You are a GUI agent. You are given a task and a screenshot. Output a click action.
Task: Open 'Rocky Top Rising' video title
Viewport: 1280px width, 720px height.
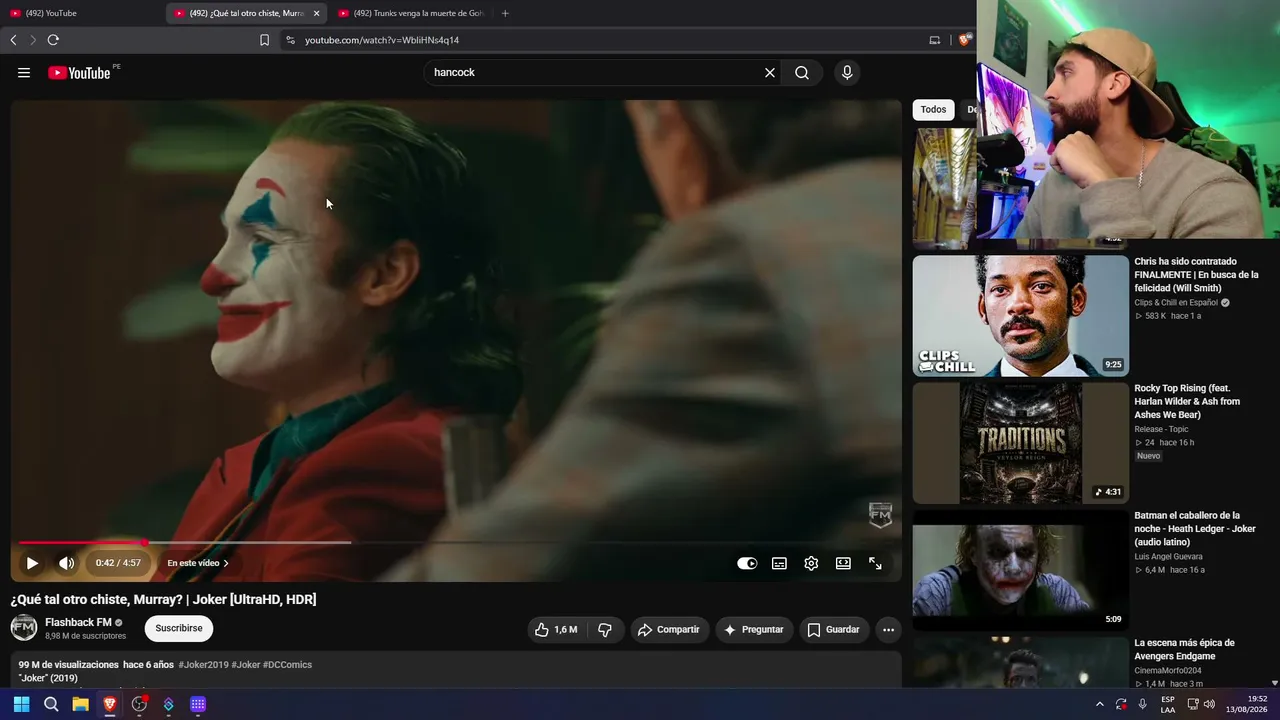click(1187, 402)
